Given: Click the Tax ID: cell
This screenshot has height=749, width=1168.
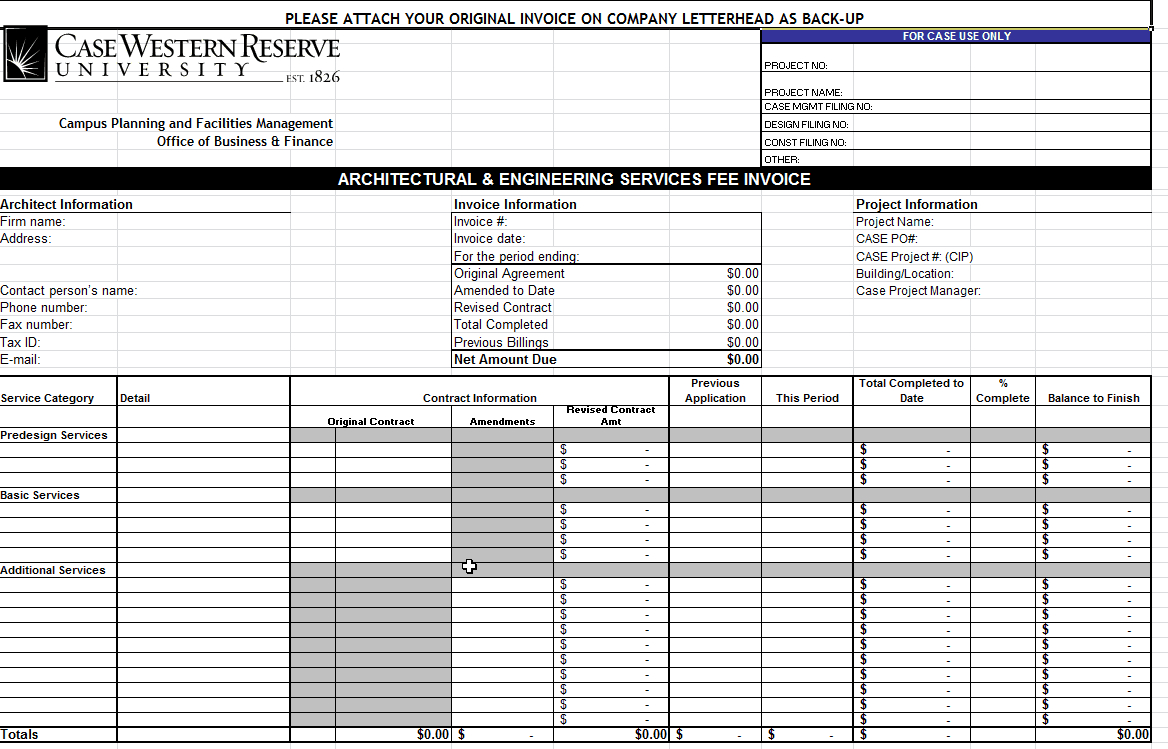Looking at the screenshot, I should (x=21, y=342).
